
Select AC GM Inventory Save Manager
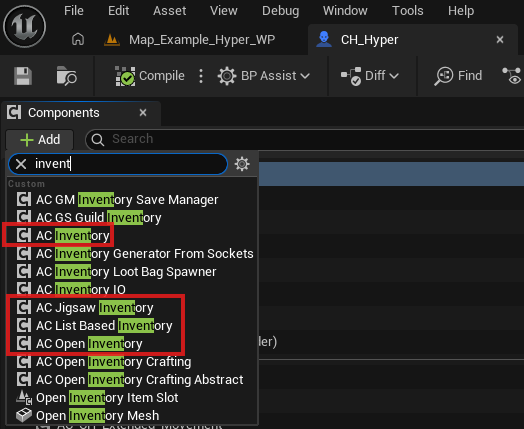pyautogui.click(x=132, y=200)
